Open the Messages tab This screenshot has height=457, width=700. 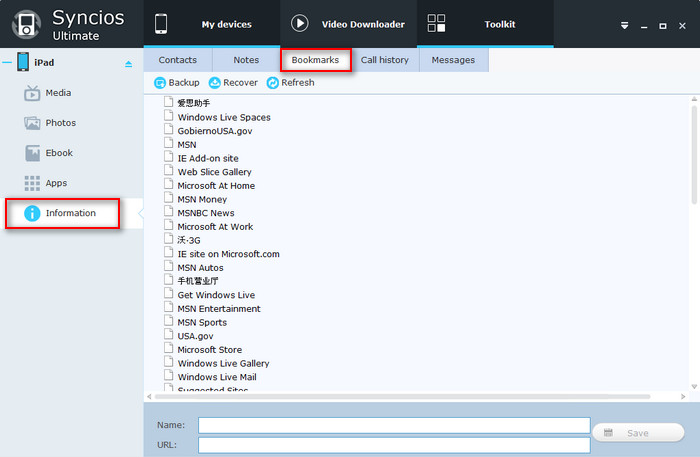tap(454, 60)
